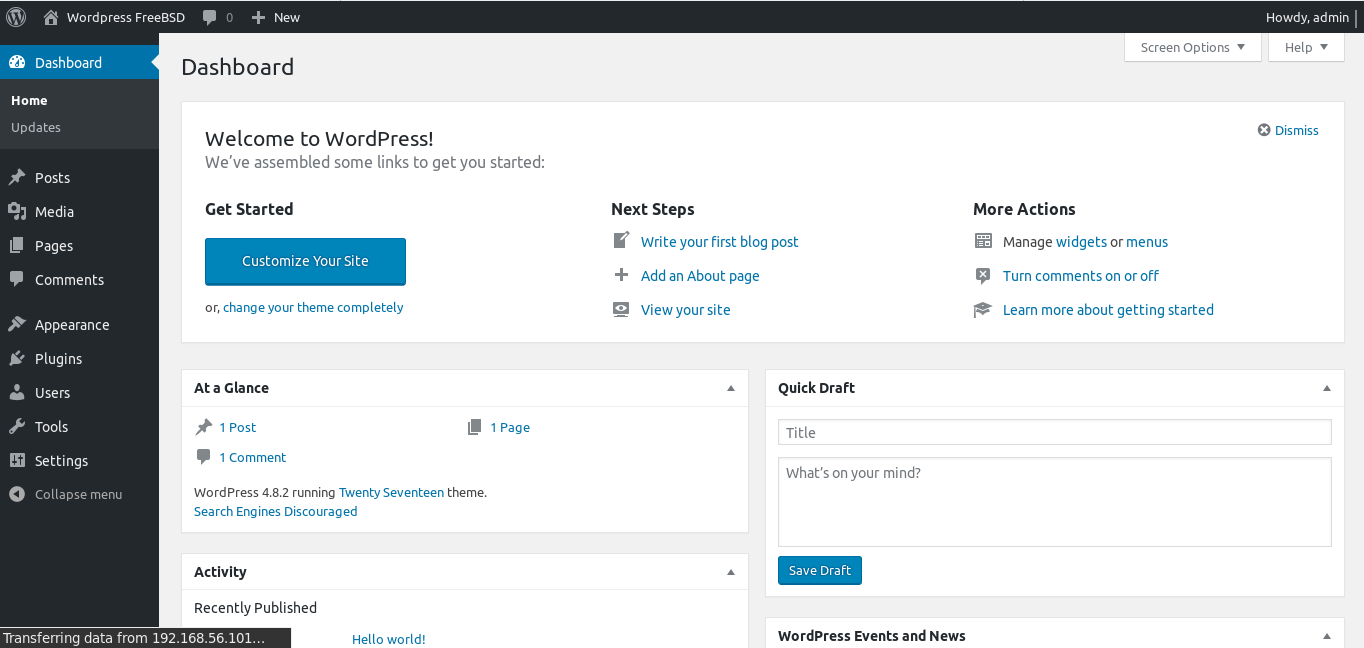
Task: Click the comment bubble icon beside 1 Comment
Action: pyautogui.click(x=204, y=457)
